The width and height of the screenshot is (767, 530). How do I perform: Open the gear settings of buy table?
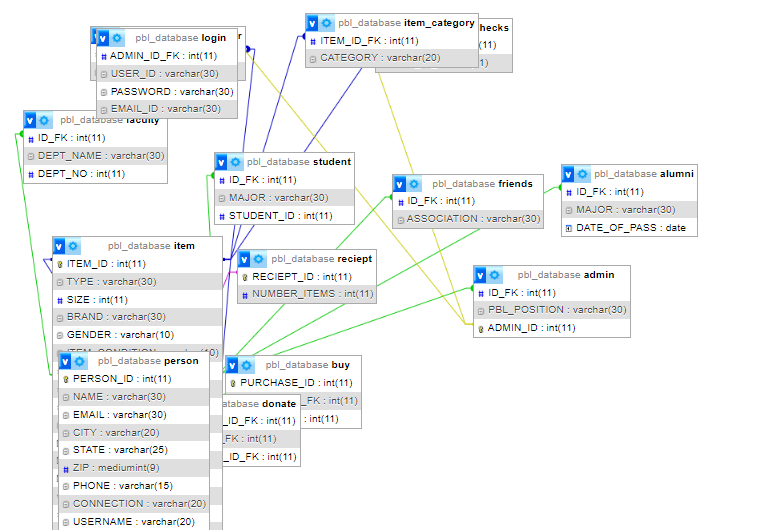(x=247, y=365)
